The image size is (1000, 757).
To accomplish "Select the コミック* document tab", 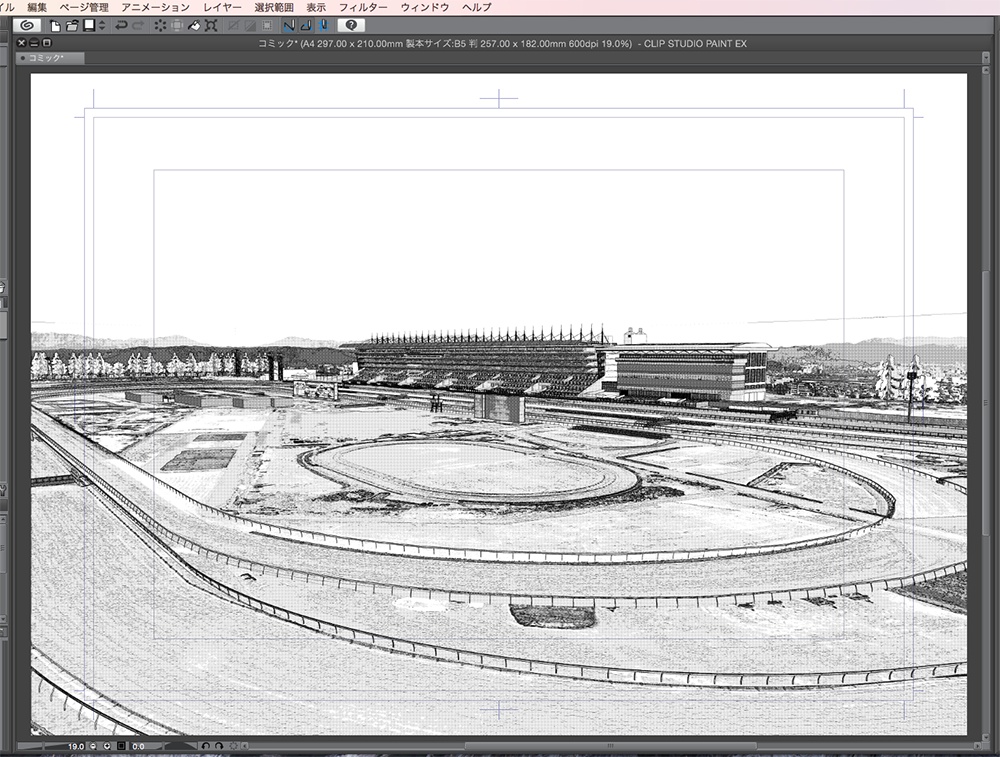I will [50, 58].
